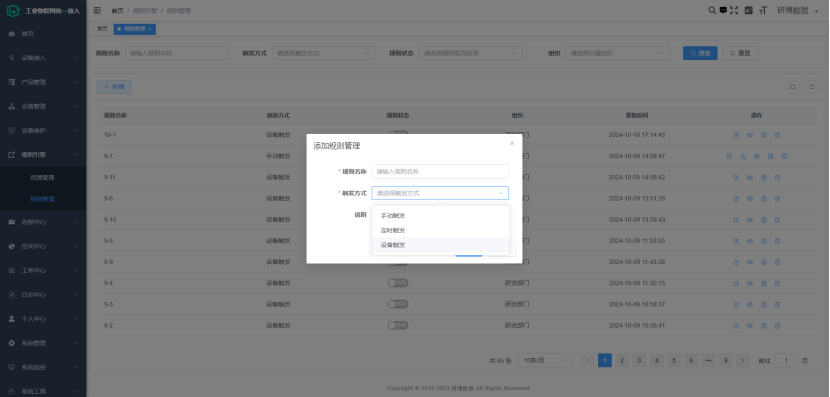Go to page 9 in pagination
The image size is (830, 397).
point(725,360)
